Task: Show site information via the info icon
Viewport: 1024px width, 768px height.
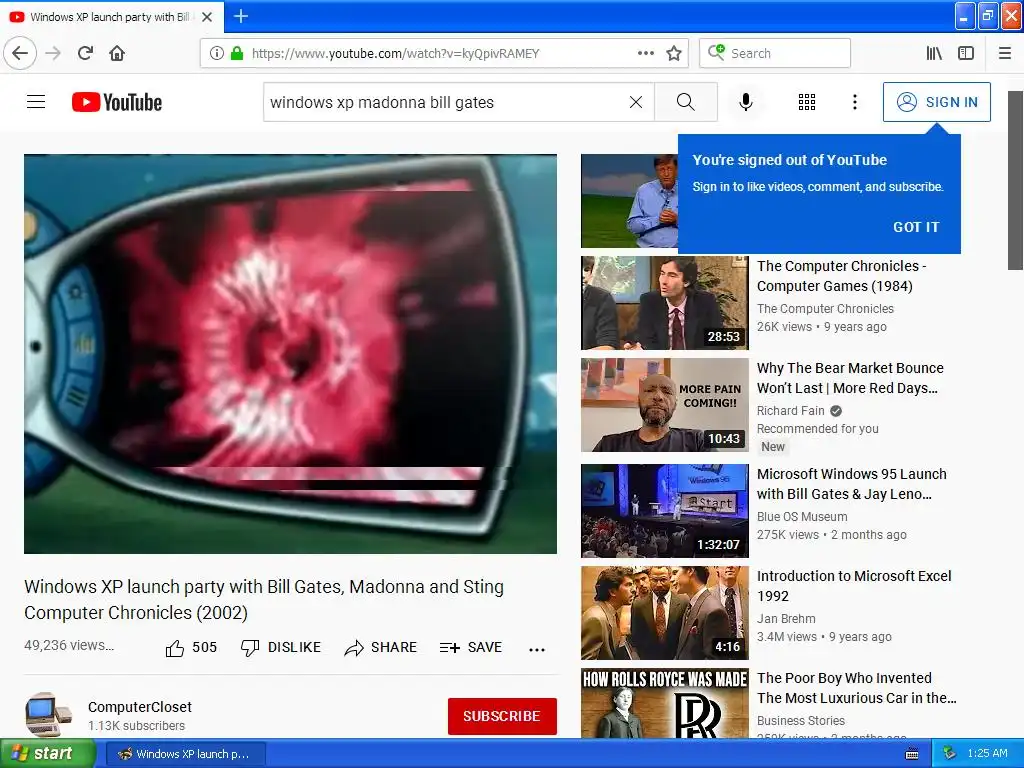Action: (x=216, y=54)
